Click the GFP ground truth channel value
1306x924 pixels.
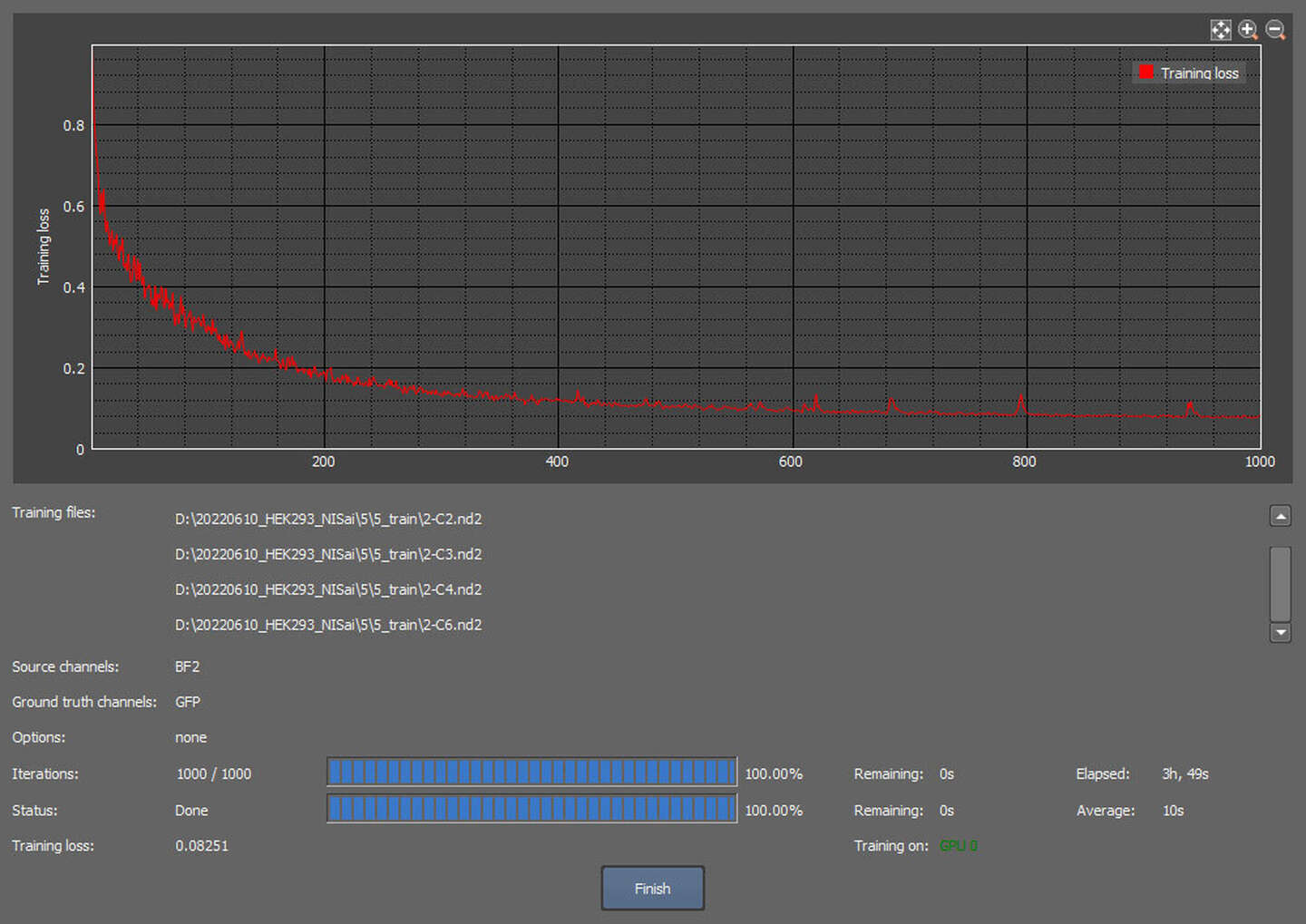(x=188, y=702)
